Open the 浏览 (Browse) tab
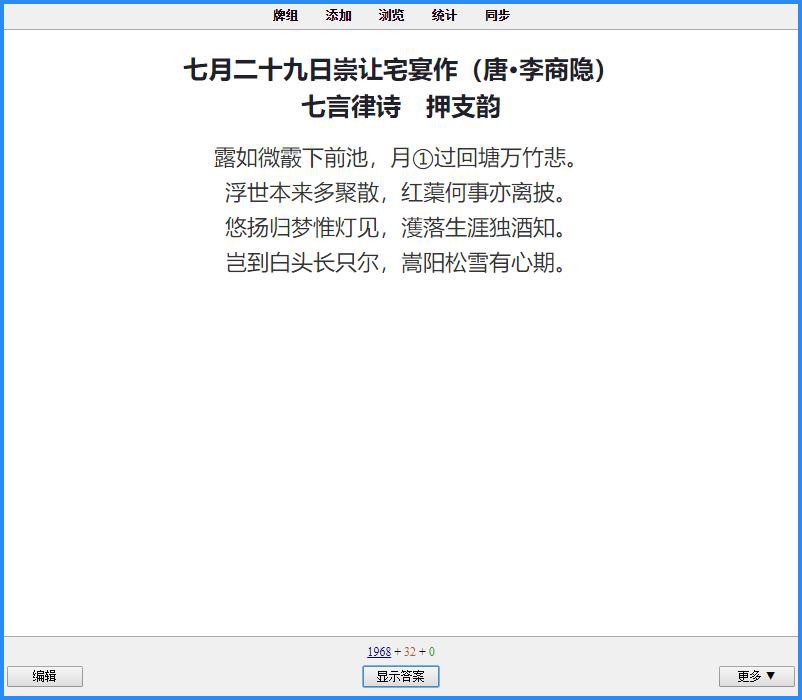802x700 pixels. pos(391,15)
